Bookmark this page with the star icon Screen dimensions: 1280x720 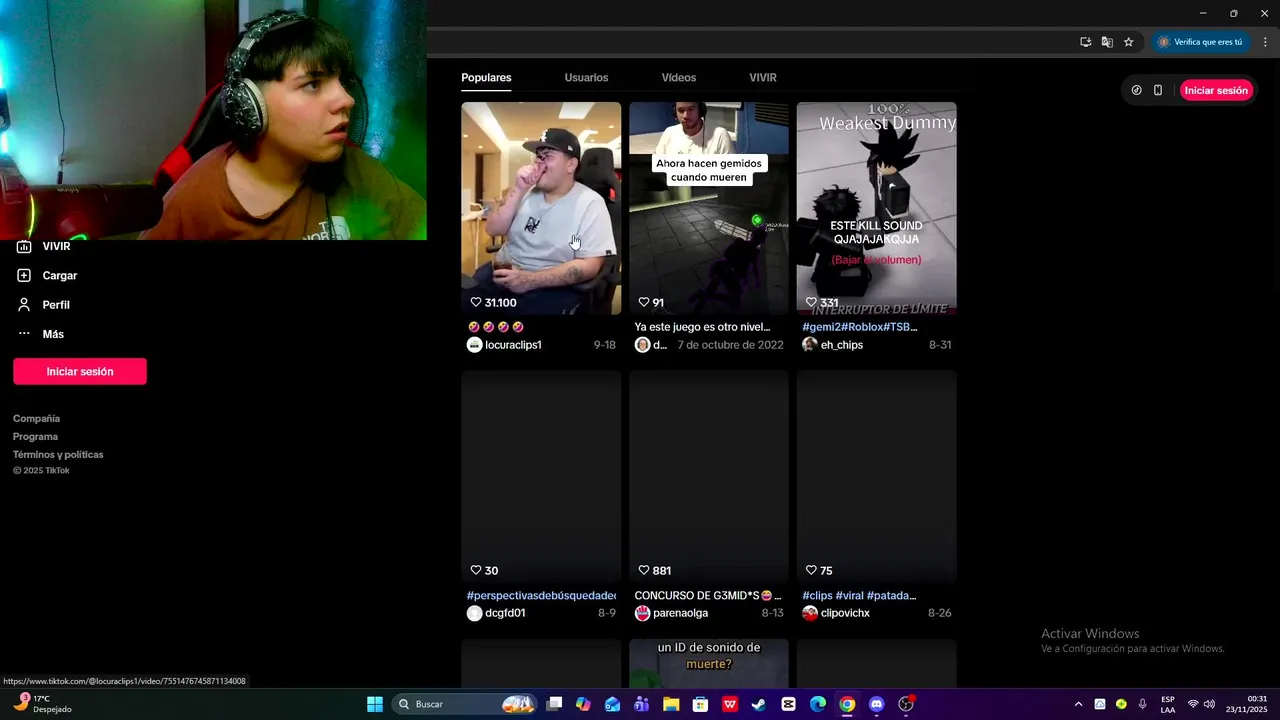(1129, 42)
